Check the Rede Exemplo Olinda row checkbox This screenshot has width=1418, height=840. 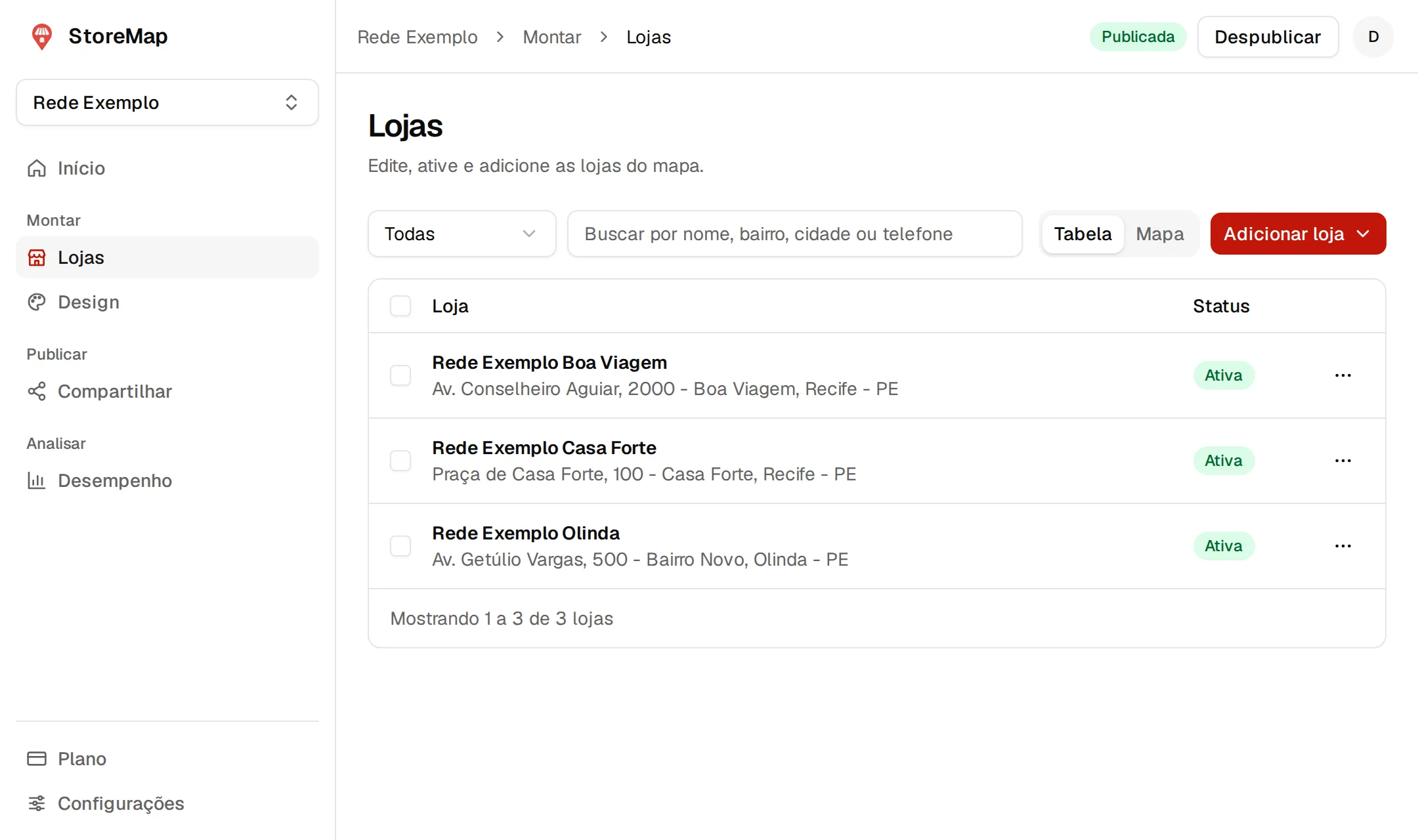pyautogui.click(x=400, y=546)
